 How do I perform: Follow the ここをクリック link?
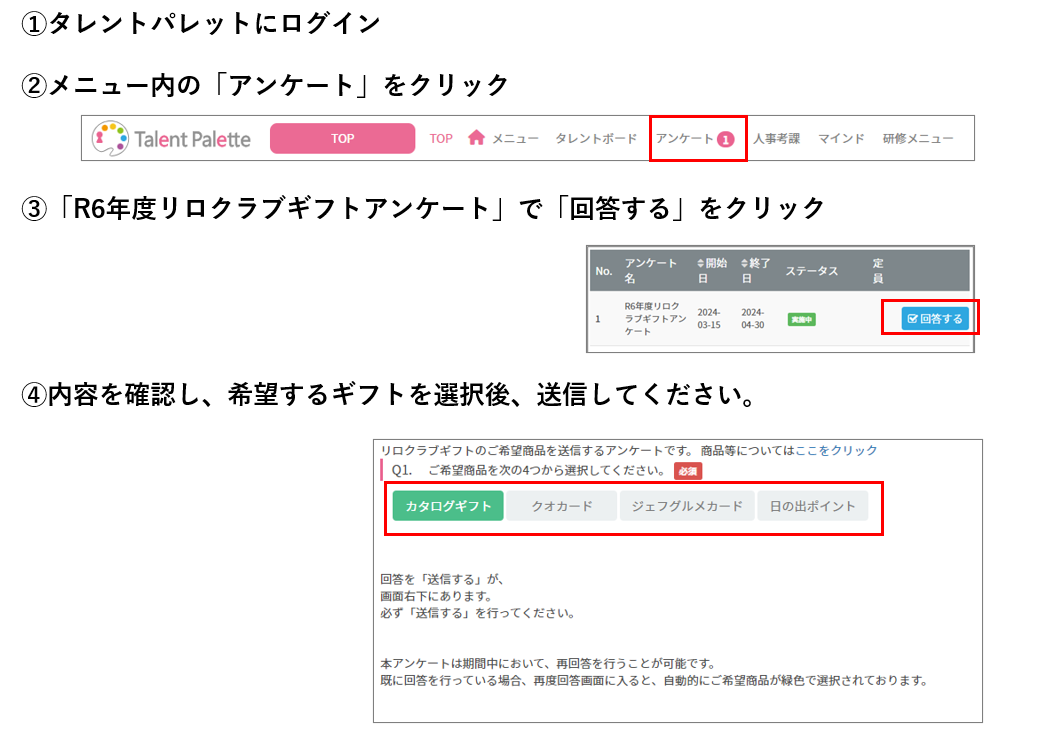point(836,450)
